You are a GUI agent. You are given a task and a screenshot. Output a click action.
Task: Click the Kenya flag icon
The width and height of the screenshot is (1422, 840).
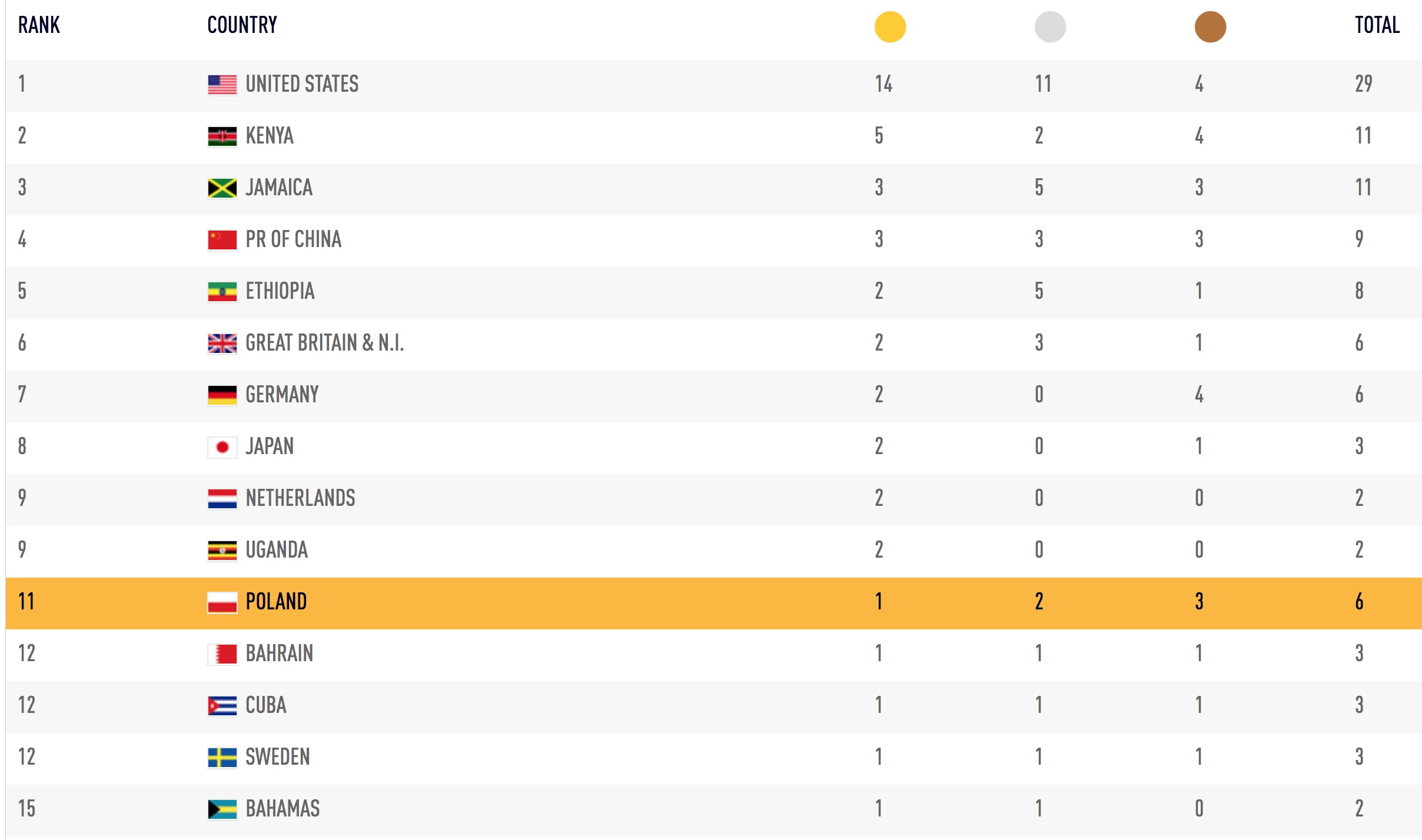[x=222, y=136]
